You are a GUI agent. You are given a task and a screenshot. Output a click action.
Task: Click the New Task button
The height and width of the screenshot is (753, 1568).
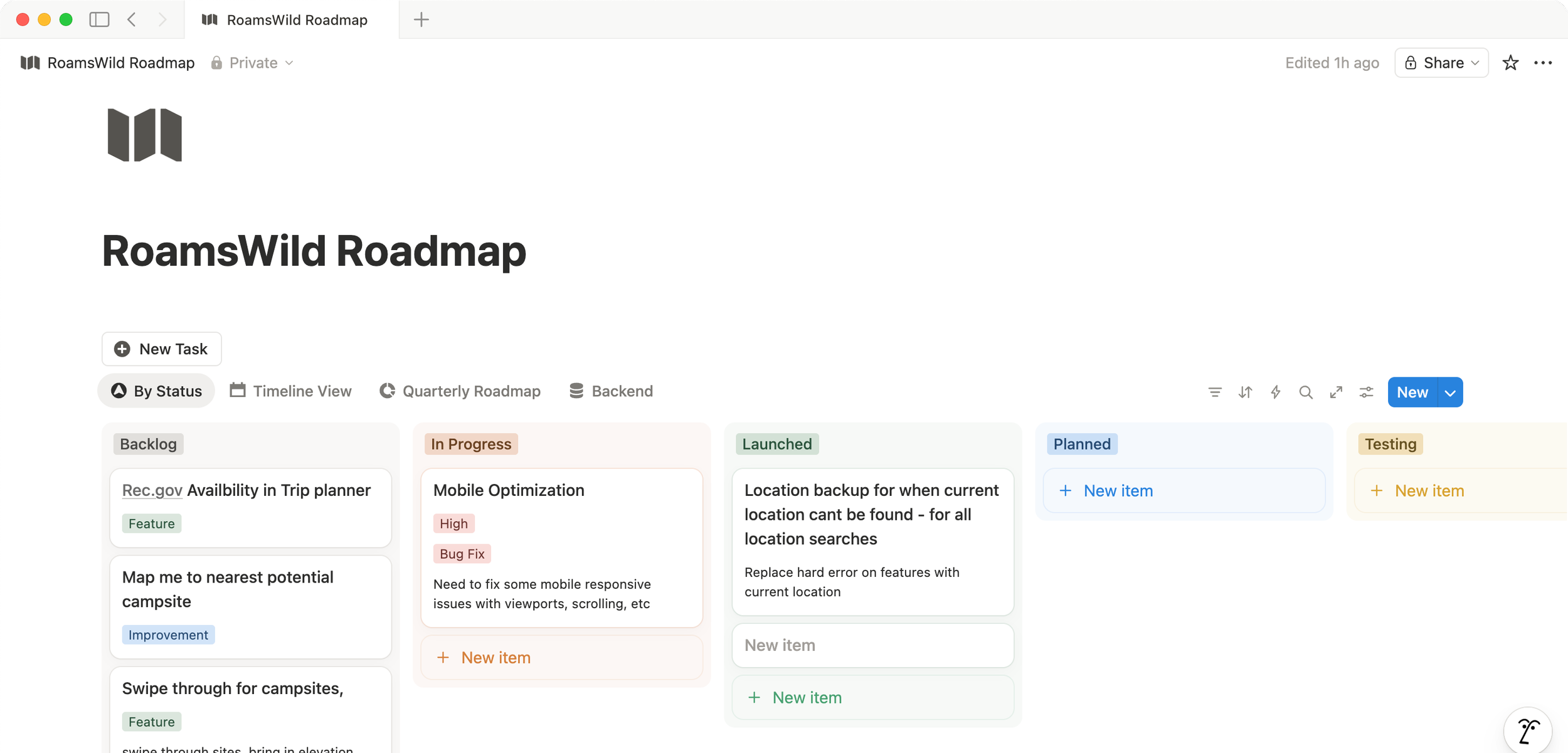coord(162,349)
